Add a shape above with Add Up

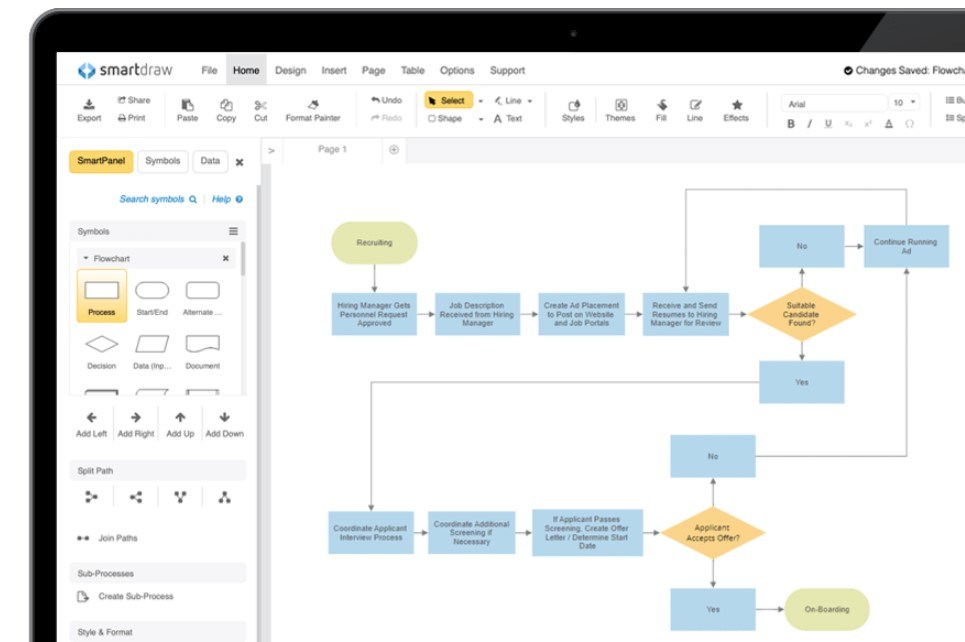pos(180,424)
